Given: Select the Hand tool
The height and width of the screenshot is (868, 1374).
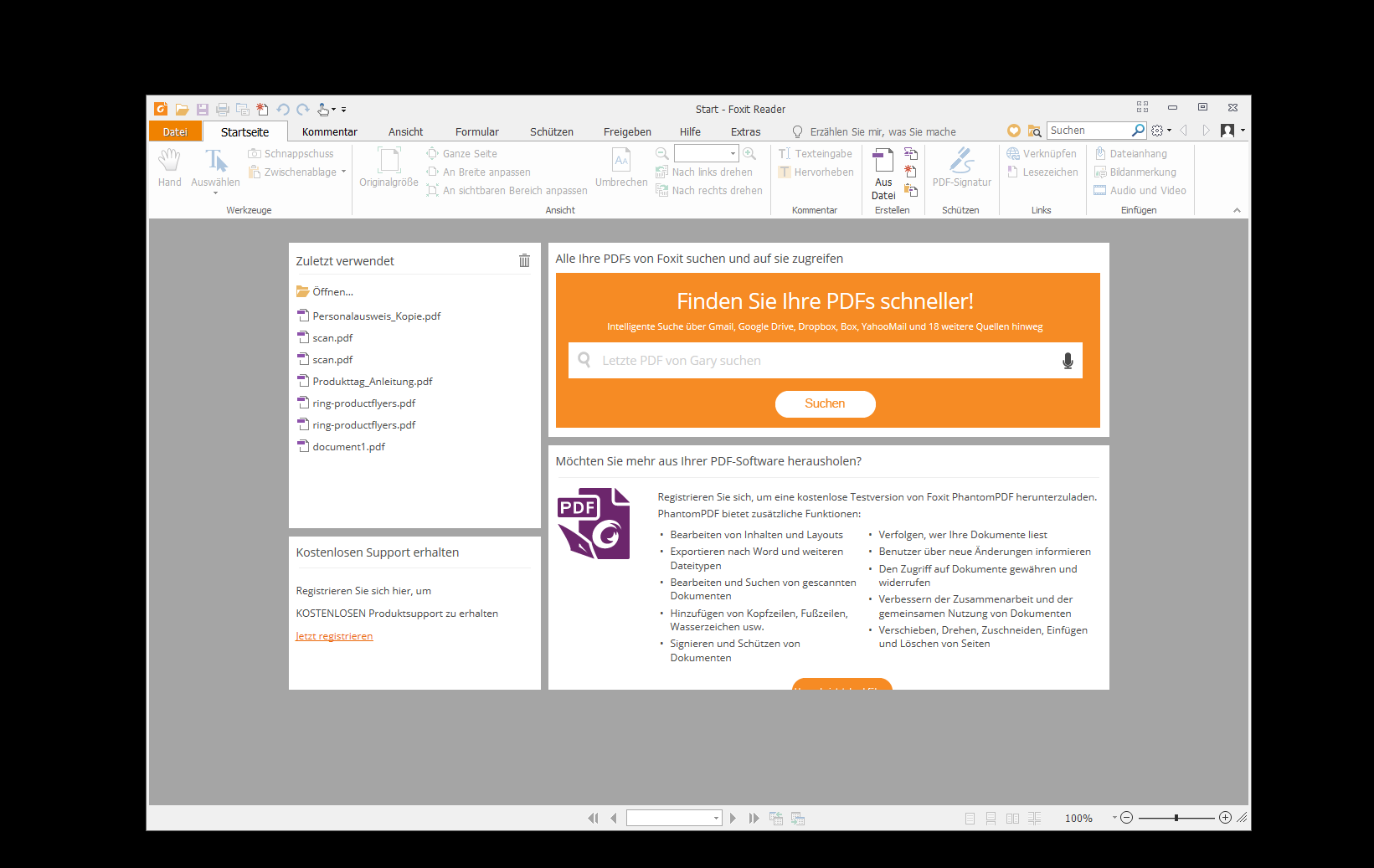Looking at the screenshot, I should (x=169, y=167).
